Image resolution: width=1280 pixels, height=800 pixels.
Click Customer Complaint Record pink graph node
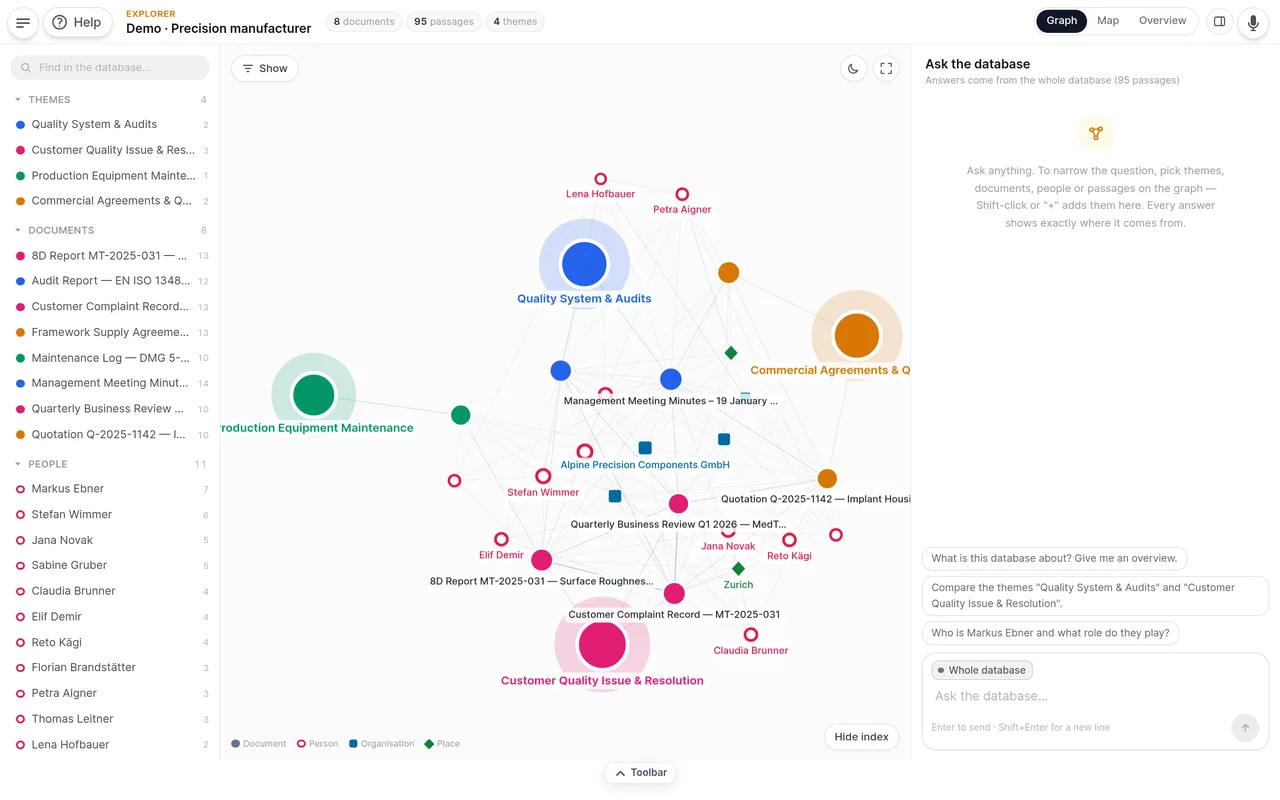674,593
